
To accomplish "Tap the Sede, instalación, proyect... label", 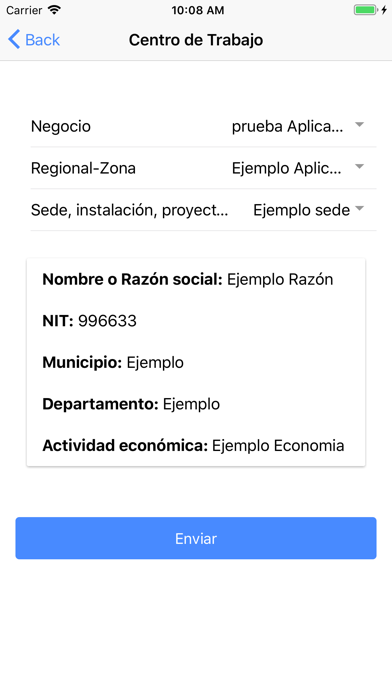I will coord(130,210).
